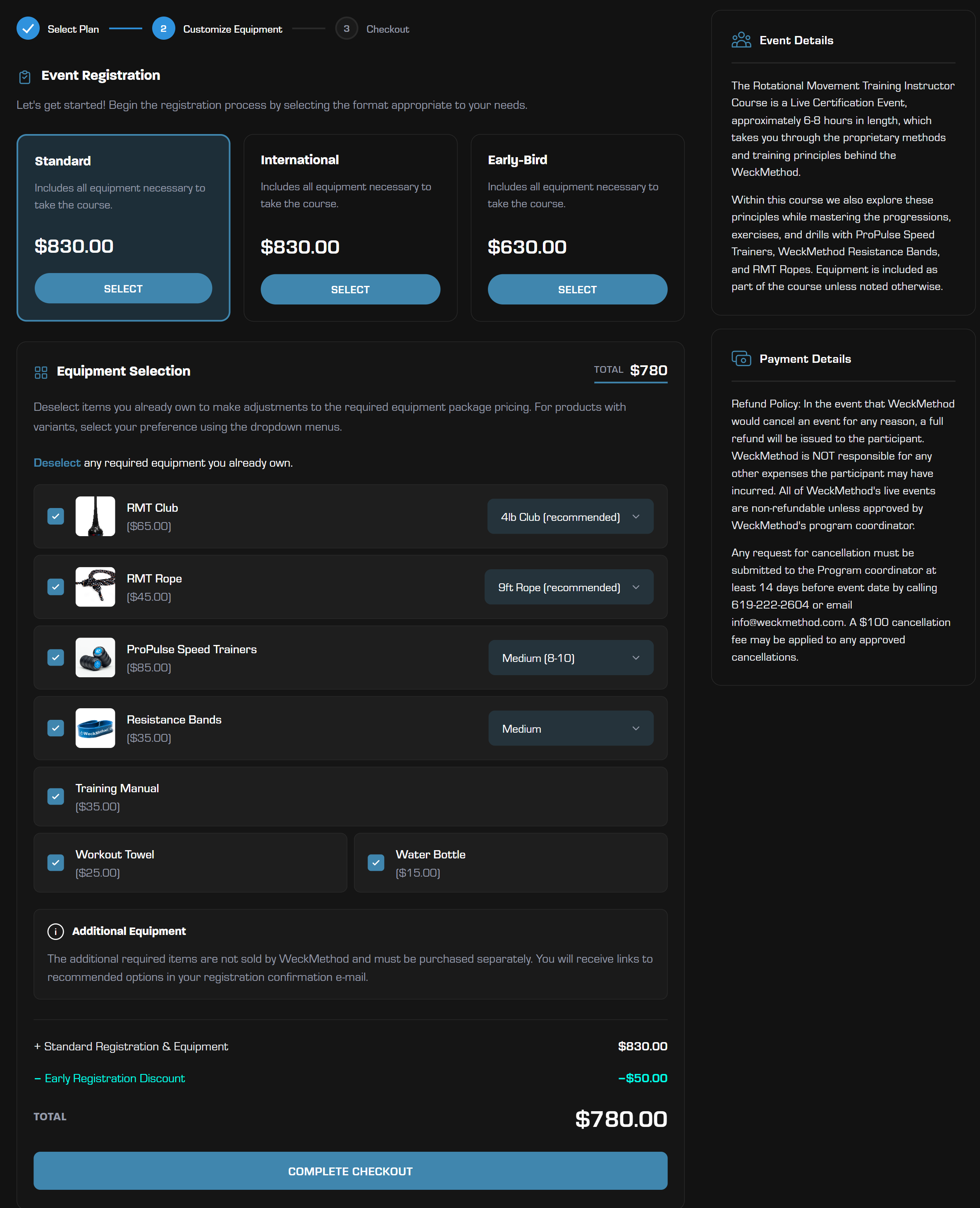The height and width of the screenshot is (1208, 980).
Task: Select the Early-Bird plan
Action: pyautogui.click(x=577, y=290)
